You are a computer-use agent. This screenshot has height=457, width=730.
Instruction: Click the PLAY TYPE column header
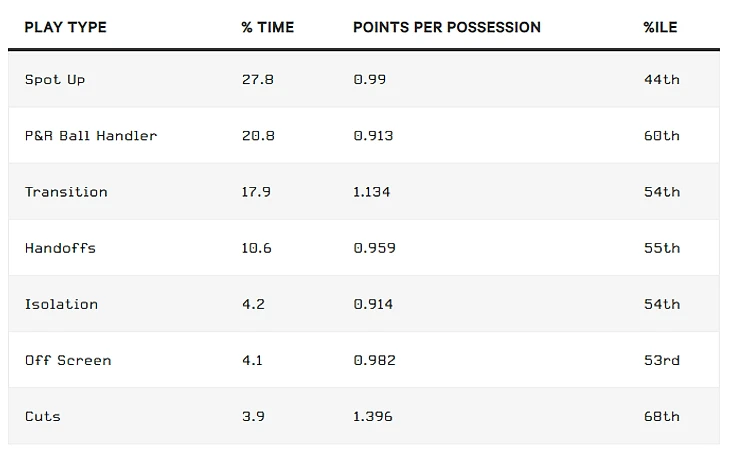coord(65,27)
